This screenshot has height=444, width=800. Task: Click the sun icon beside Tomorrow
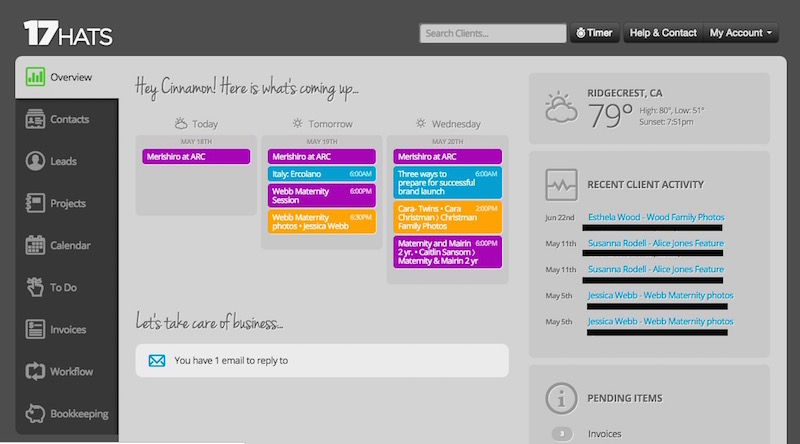297,124
